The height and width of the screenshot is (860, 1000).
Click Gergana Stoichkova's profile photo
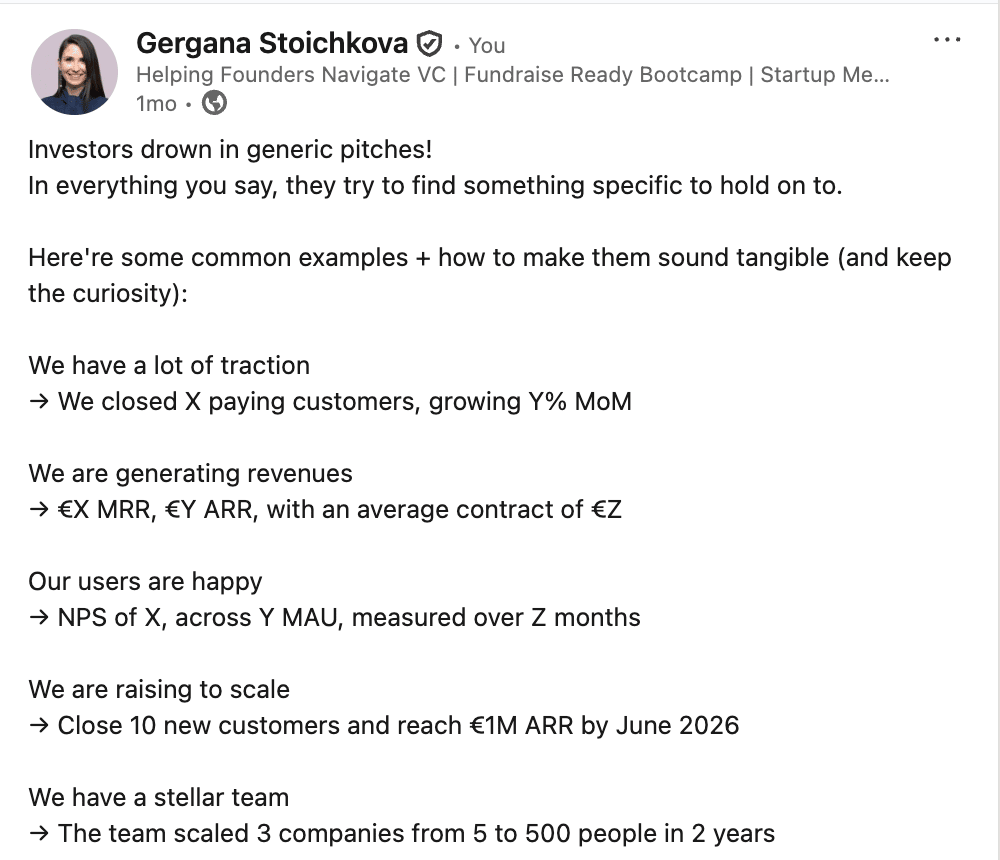click(74, 72)
